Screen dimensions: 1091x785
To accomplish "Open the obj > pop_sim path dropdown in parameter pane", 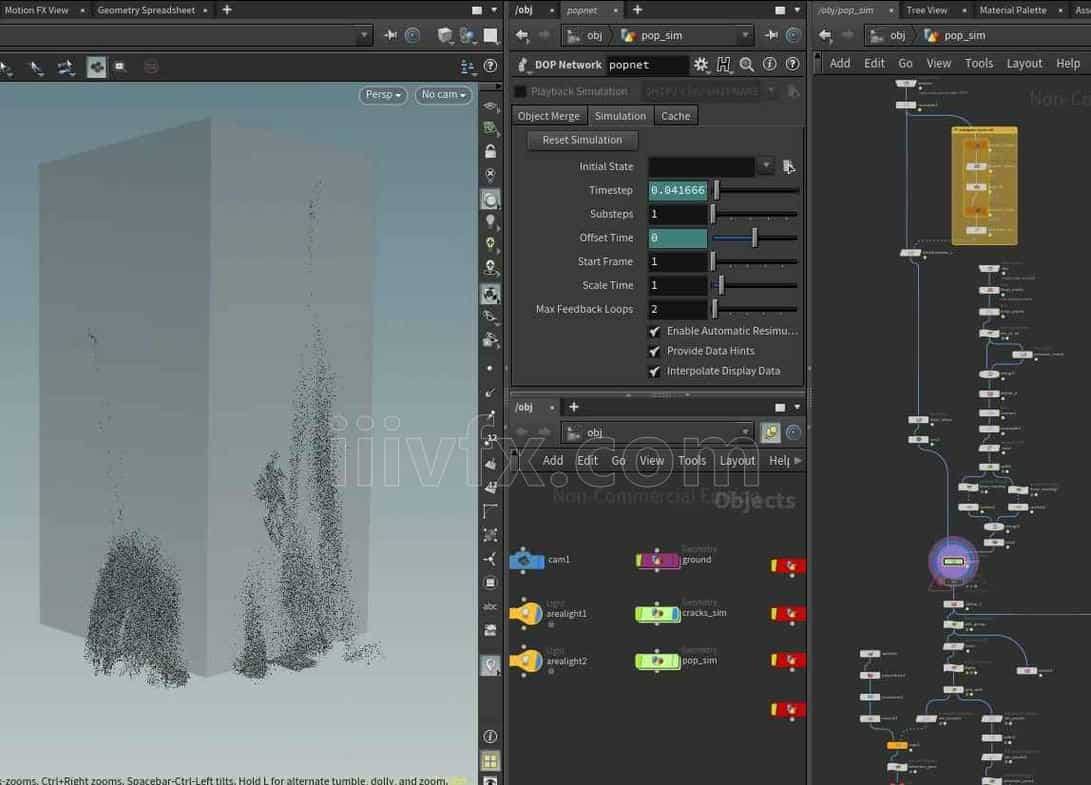I will [x=745, y=35].
